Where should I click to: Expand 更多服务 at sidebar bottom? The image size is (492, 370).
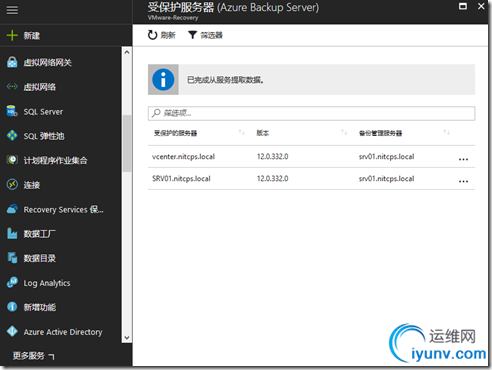(33, 356)
